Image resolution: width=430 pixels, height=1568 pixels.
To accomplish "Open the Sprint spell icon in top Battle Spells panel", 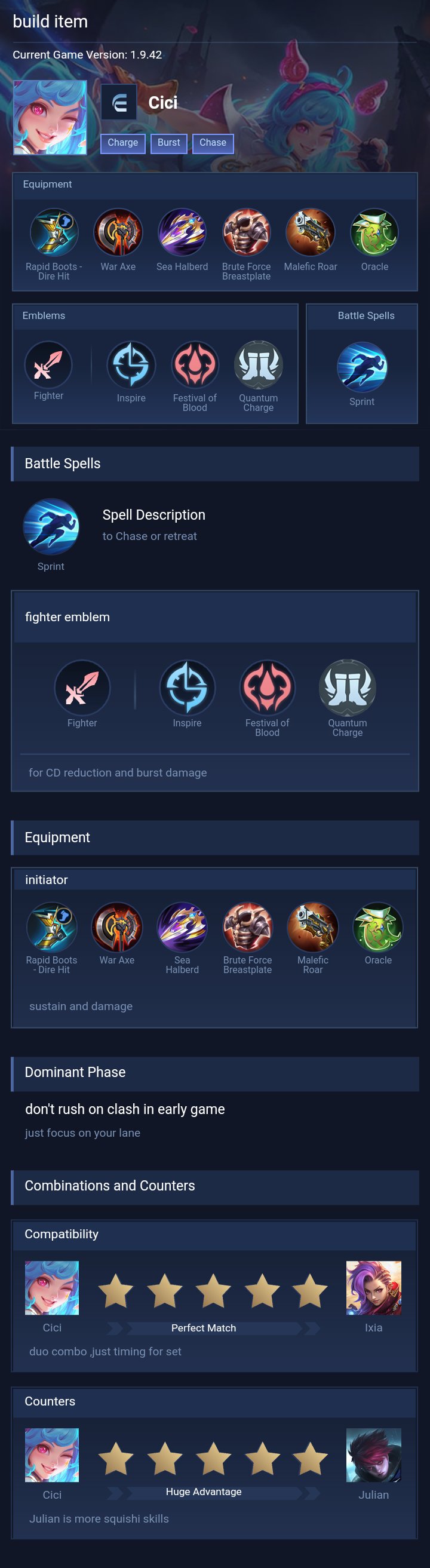I will point(362,366).
